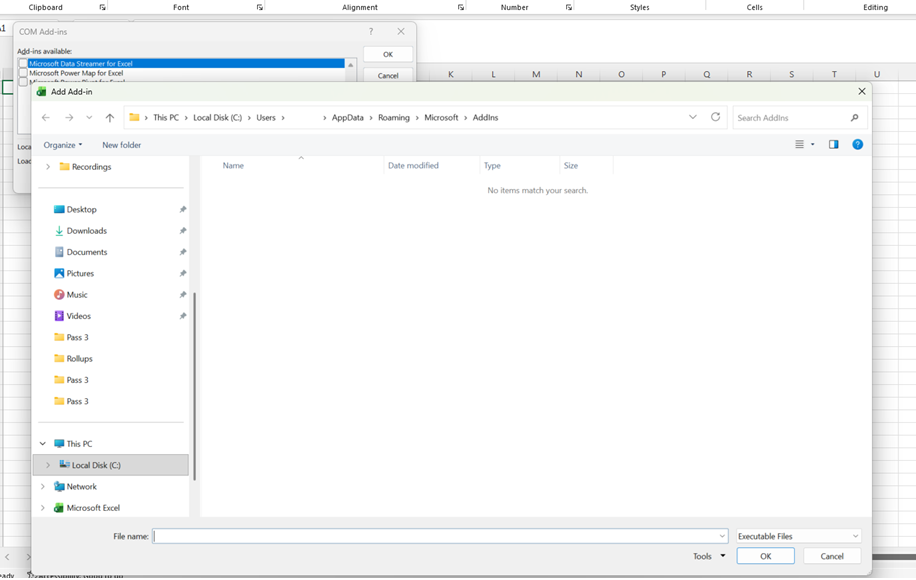Select Documents in navigation pane

[x=86, y=252]
